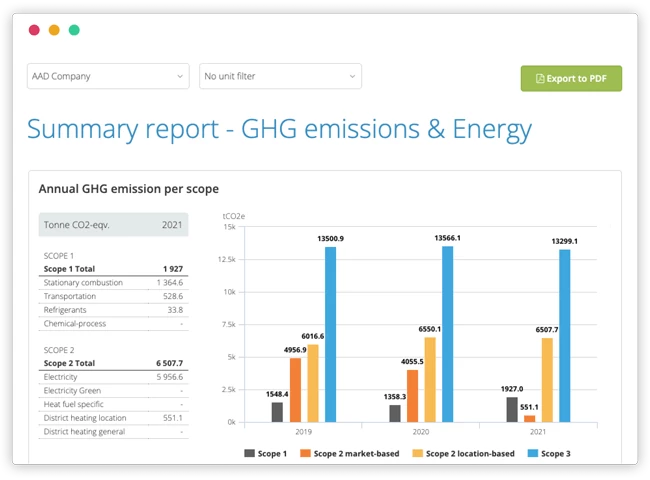Click the District heating location row
Screen dimensions: 650x480
pyautogui.click(x=113, y=418)
